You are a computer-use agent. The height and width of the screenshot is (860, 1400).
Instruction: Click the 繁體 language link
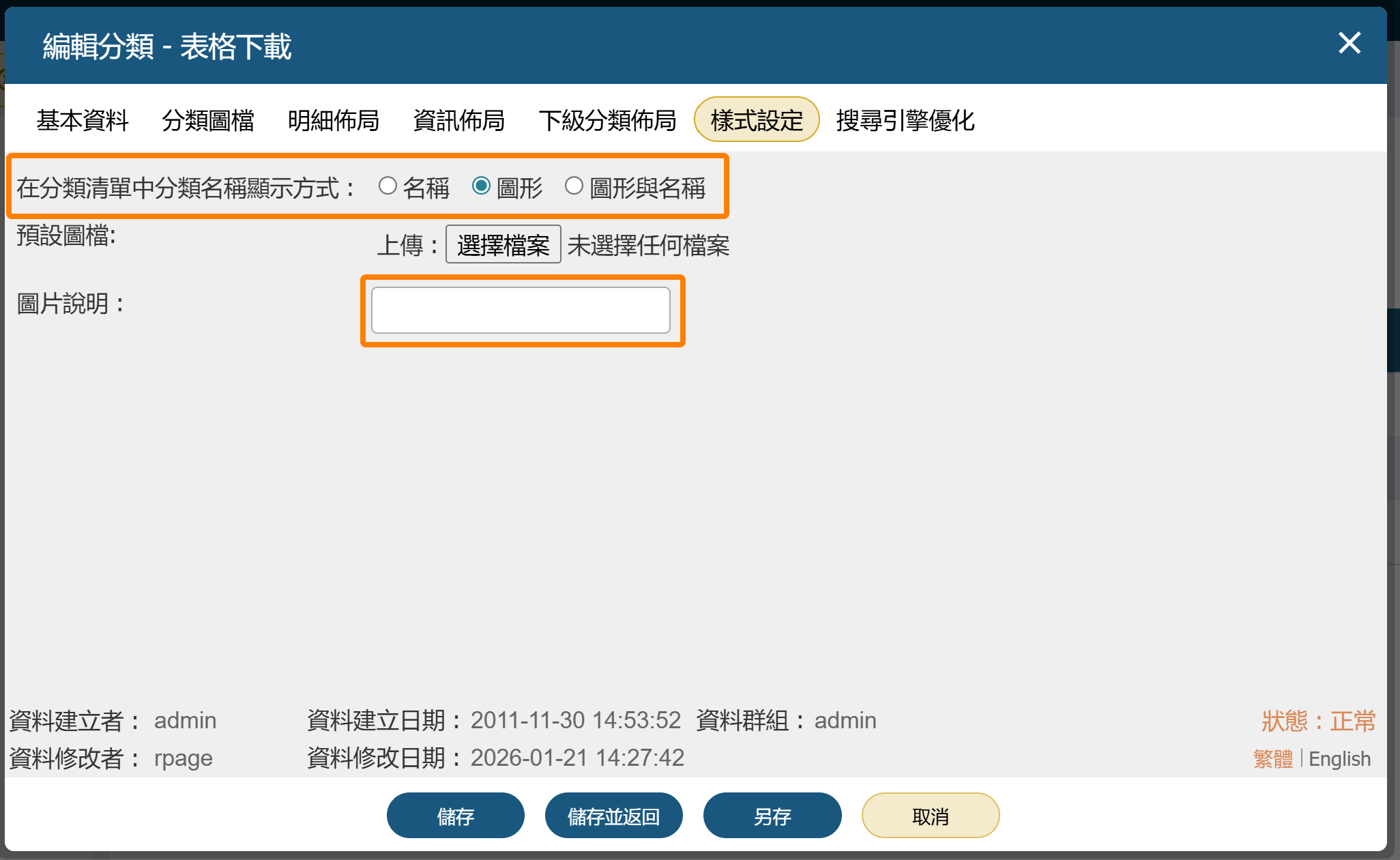1272,758
